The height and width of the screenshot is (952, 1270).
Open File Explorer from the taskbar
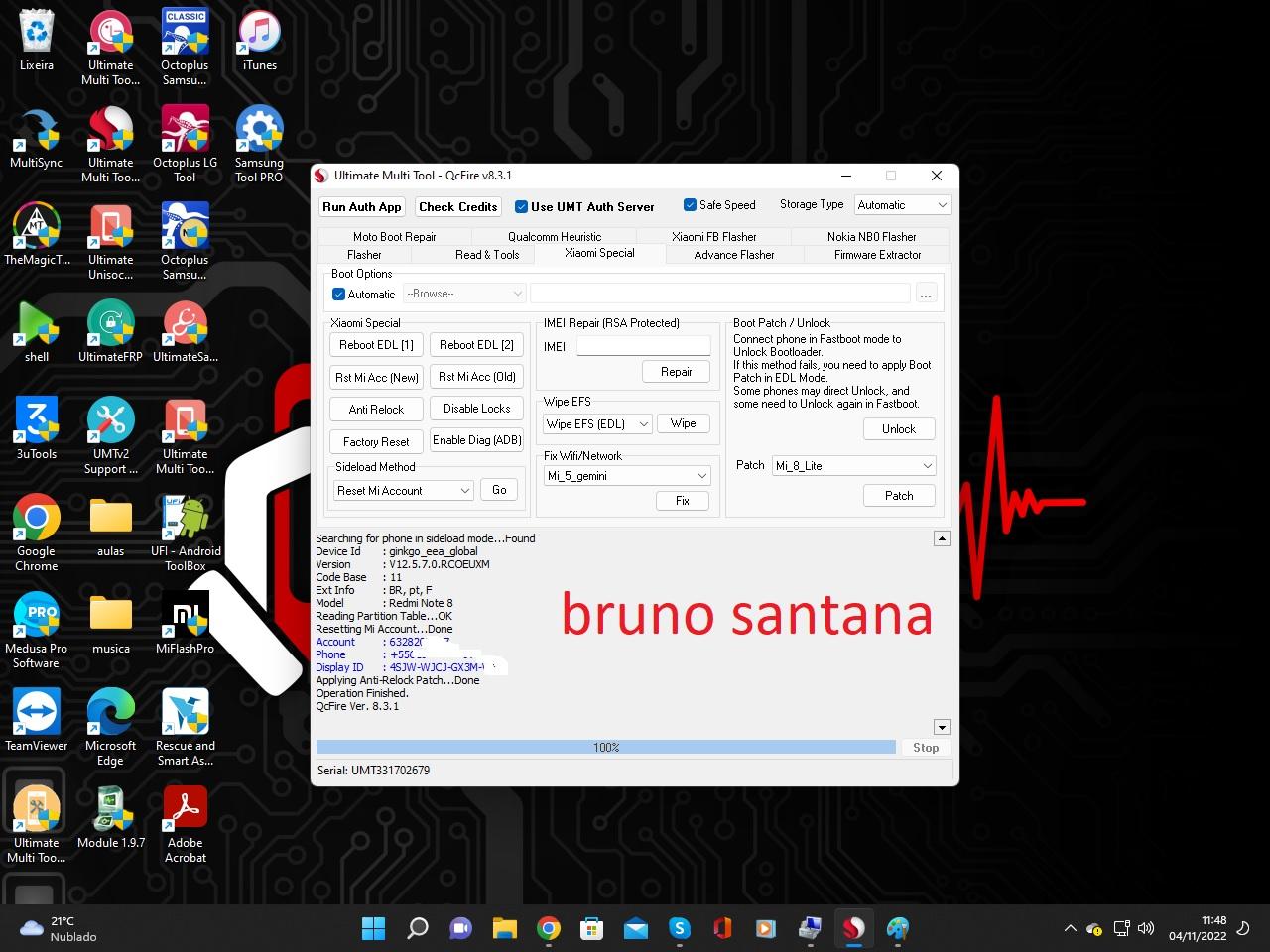tap(505, 928)
